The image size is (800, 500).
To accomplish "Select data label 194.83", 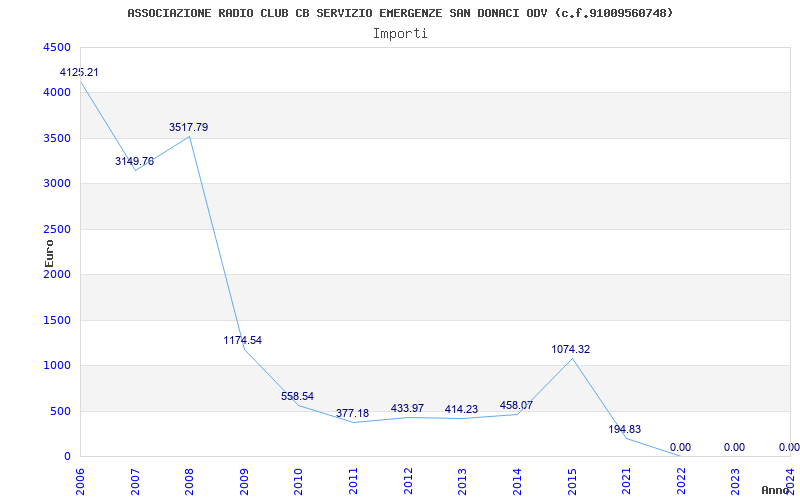I will tap(624, 429).
